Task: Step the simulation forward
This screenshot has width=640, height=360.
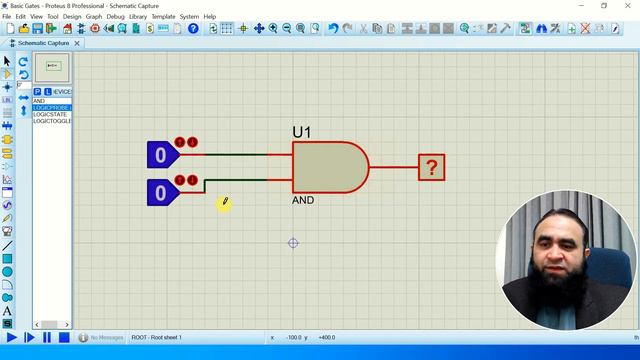Action: 29,338
